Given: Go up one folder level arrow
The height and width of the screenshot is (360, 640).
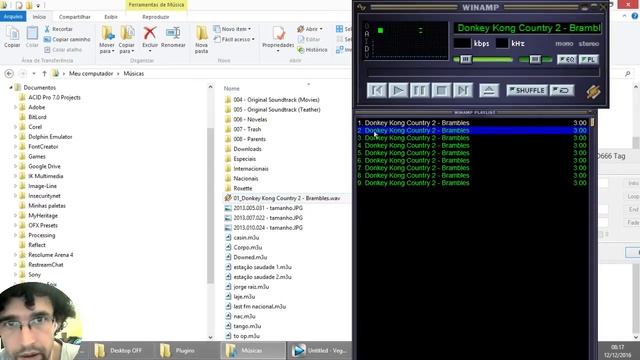Looking at the screenshot, I should [x=44, y=73].
